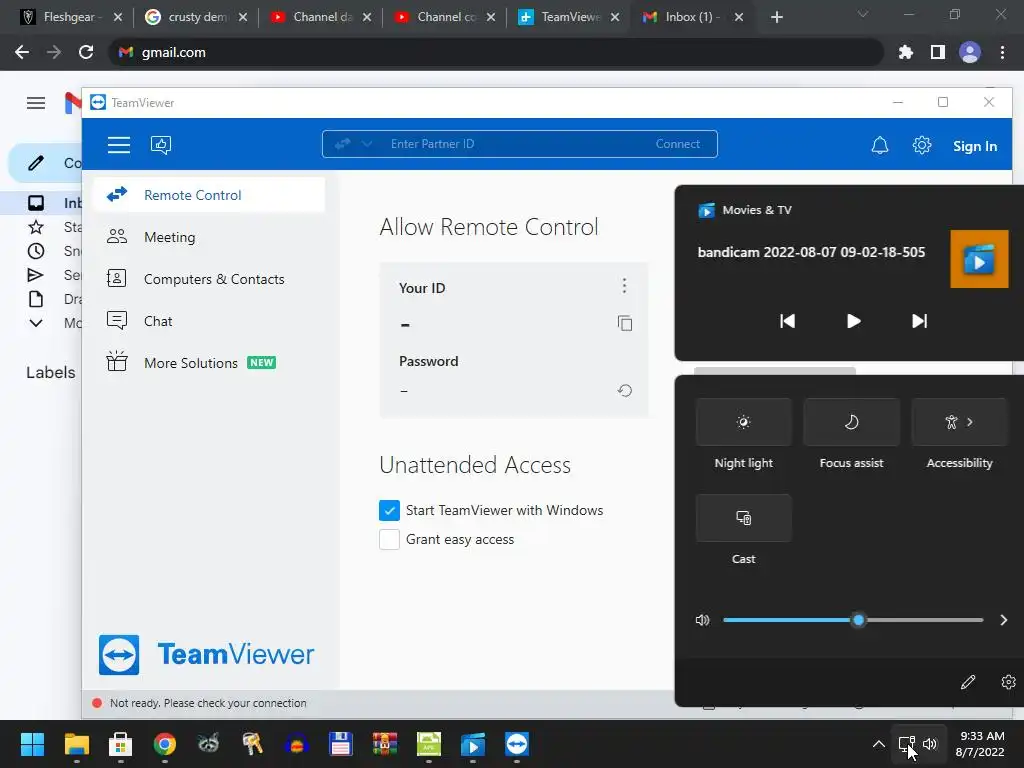Switch to the Fleshgear browser tab
The image size is (1024, 768).
tap(69, 17)
